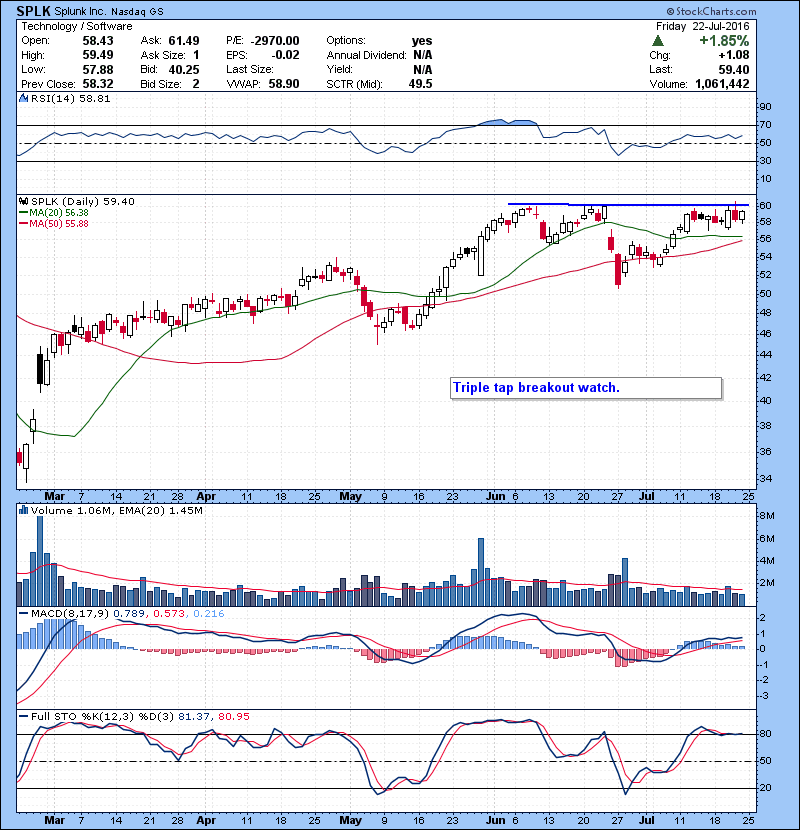The height and width of the screenshot is (830, 800).
Task: Click the stochastic %D value 80.95
Action: [x=233, y=716]
